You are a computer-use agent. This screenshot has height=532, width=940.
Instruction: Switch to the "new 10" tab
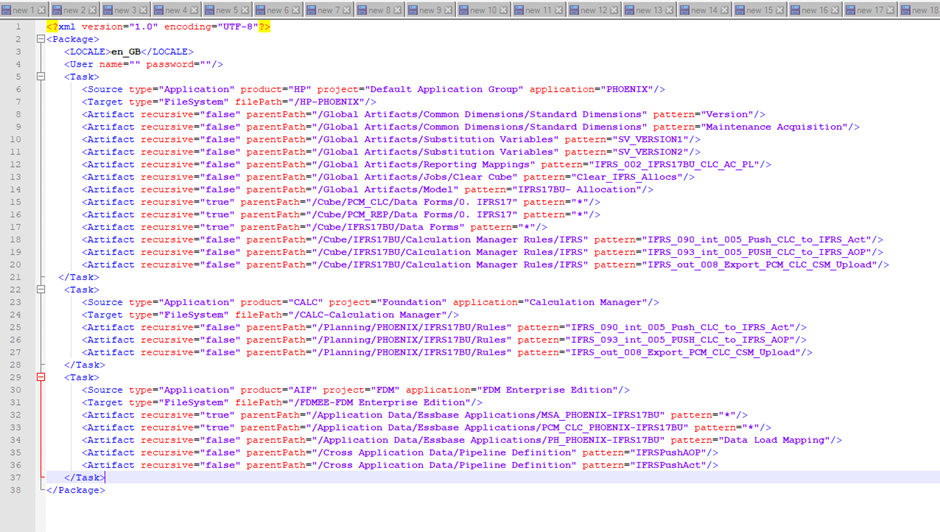coord(483,10)
